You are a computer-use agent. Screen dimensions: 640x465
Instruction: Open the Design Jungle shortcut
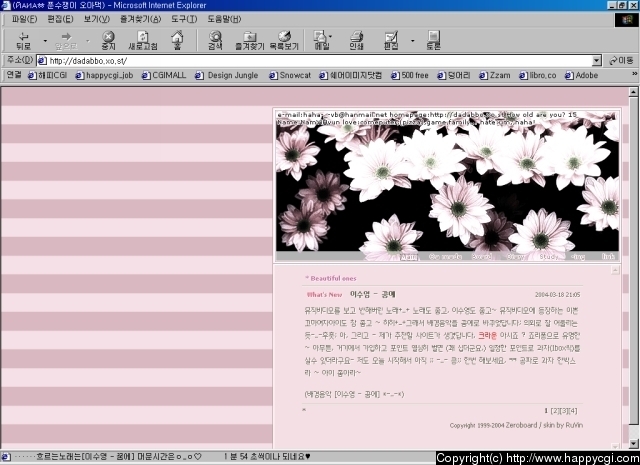tap(227, 76)
